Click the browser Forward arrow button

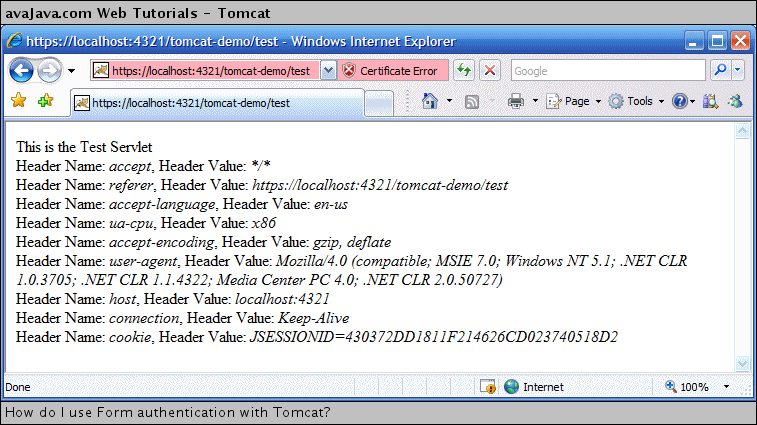pos(50,71)
